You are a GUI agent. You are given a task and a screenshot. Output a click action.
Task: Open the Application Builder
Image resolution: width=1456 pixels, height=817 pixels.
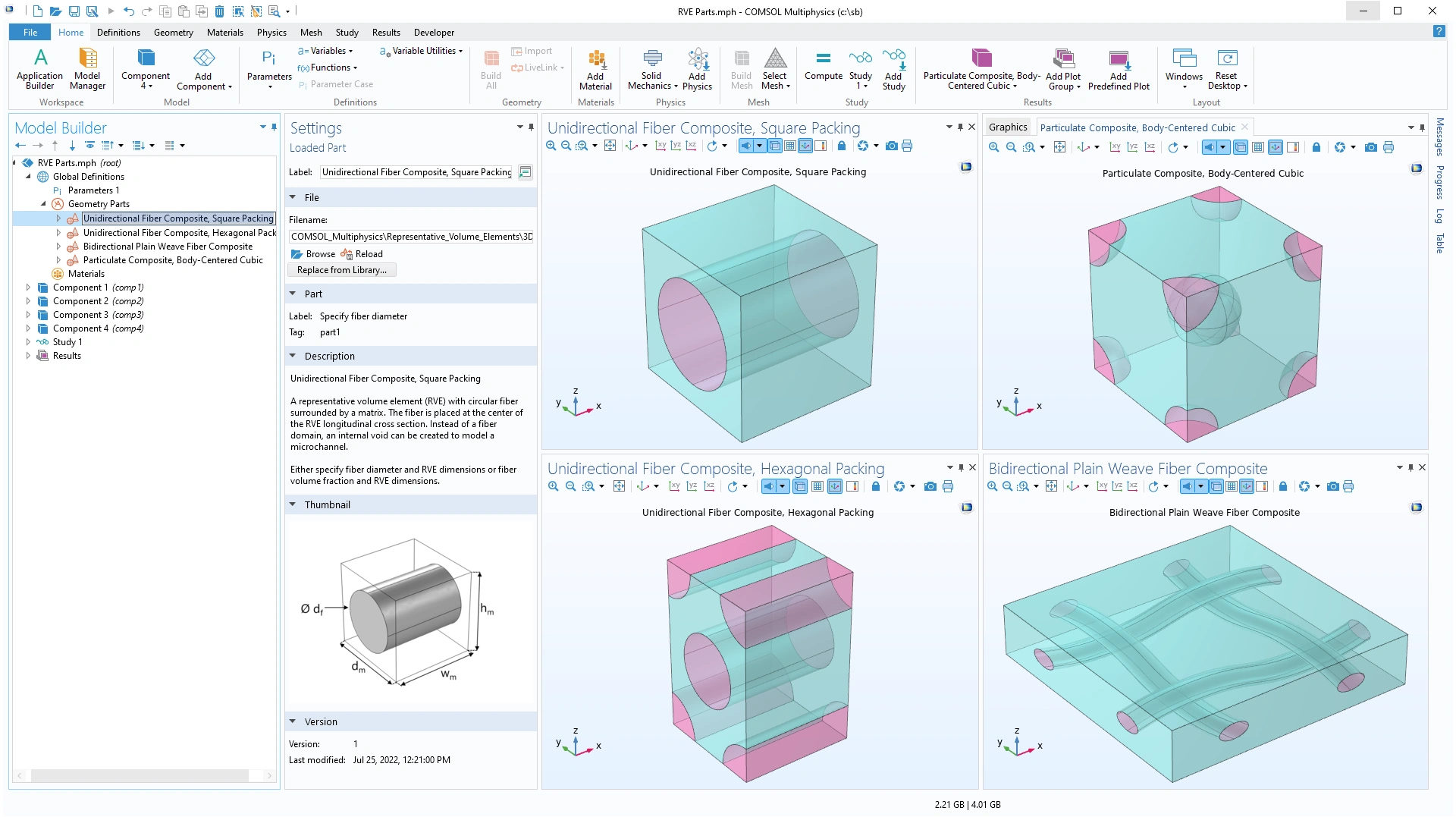(x=40, y=68)
